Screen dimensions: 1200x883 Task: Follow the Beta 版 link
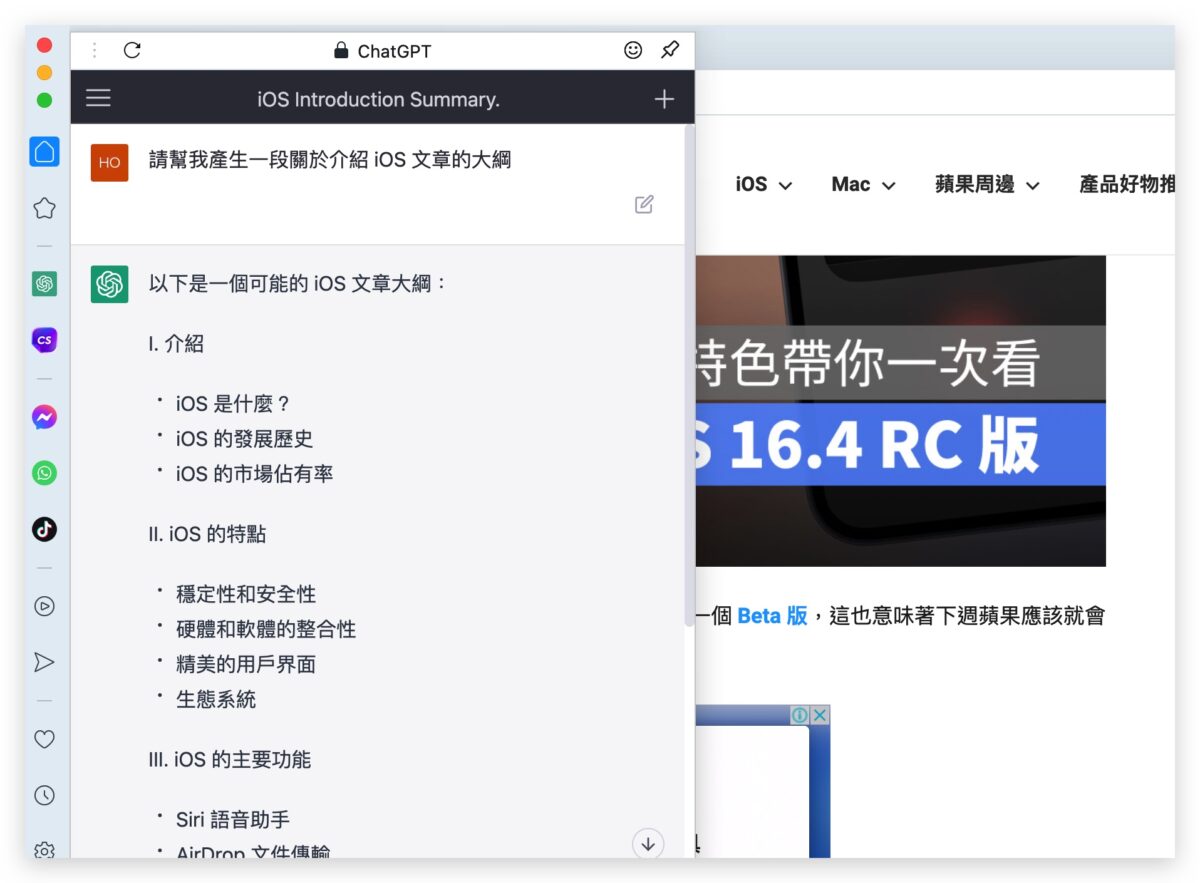(772, 616)
